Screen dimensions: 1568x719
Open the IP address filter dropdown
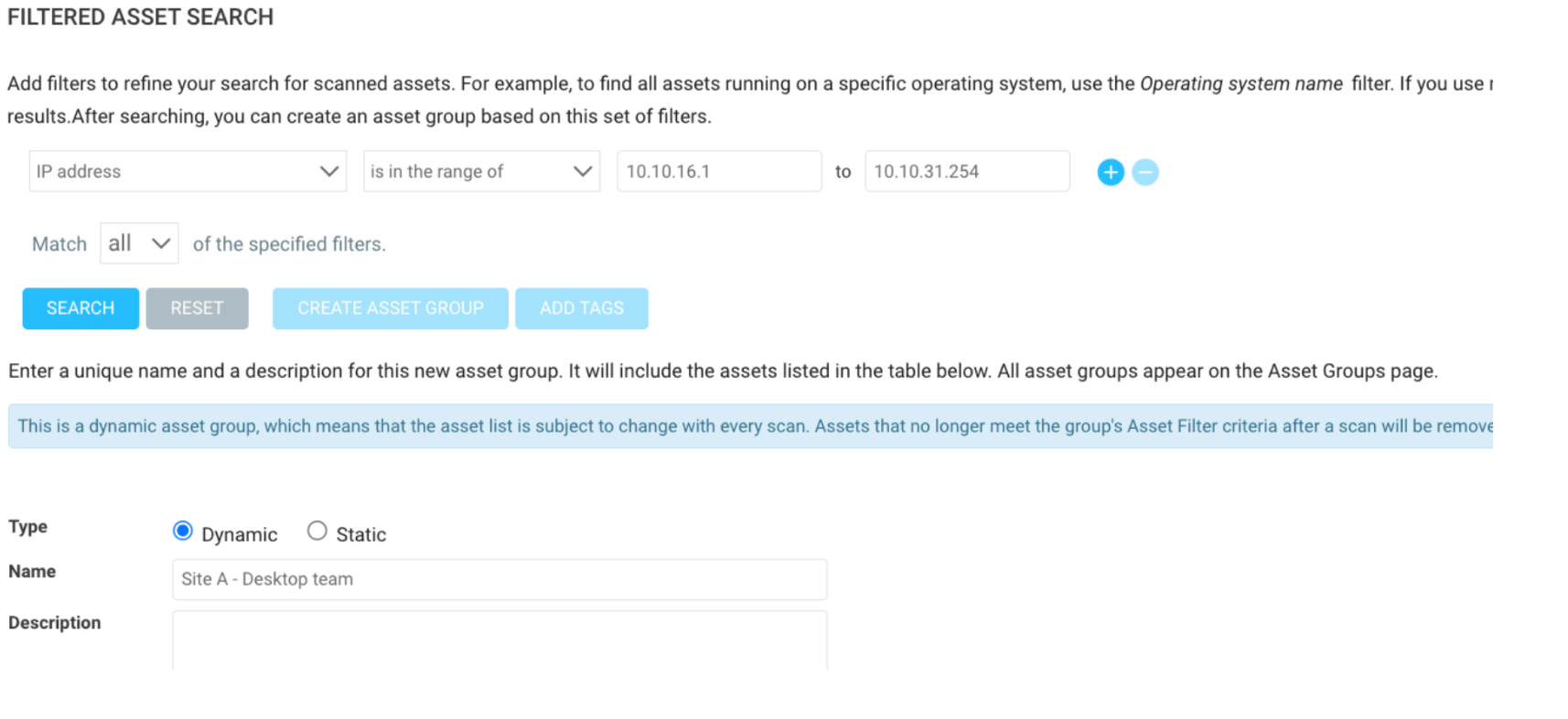187,171
